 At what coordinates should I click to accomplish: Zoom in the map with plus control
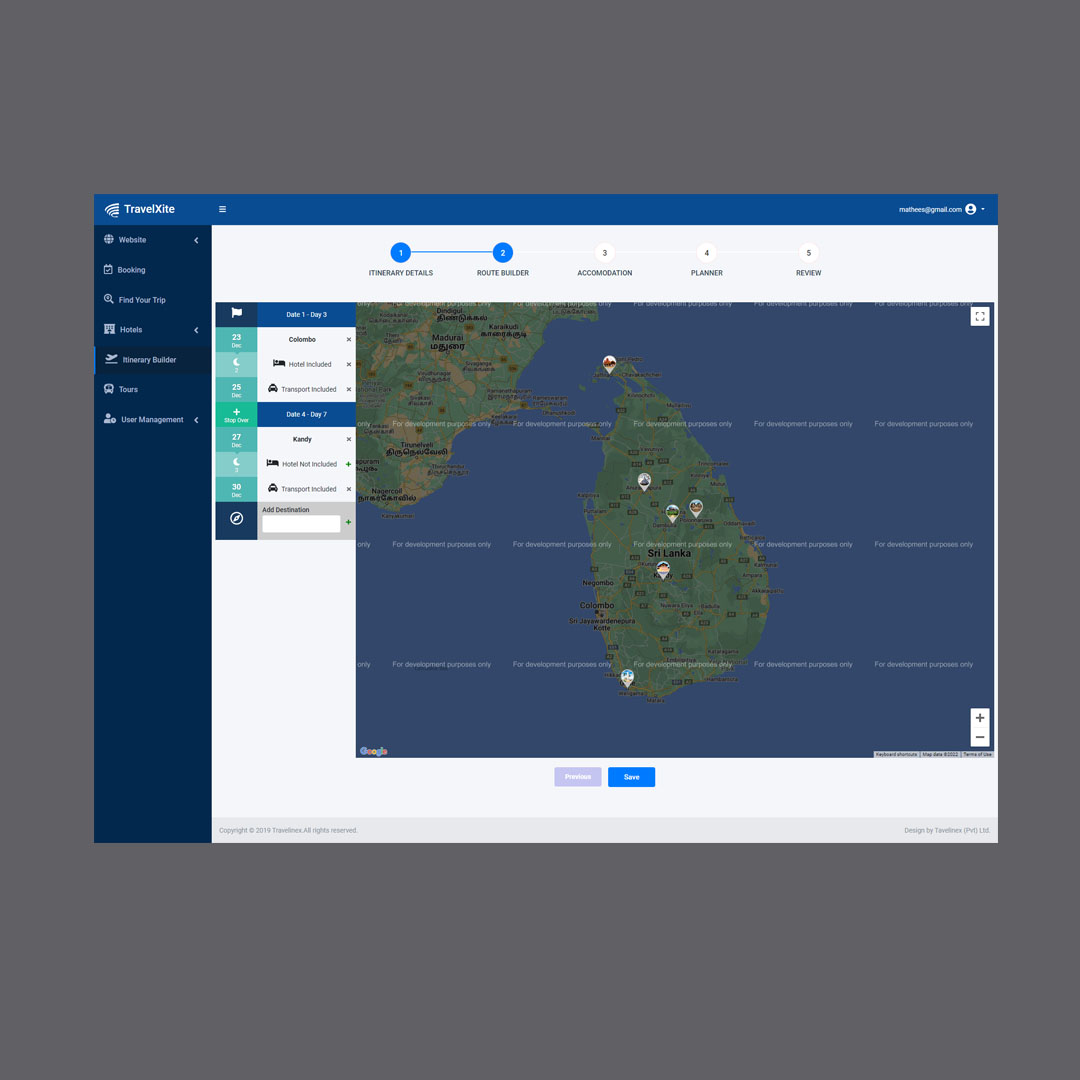pos(979,718)
